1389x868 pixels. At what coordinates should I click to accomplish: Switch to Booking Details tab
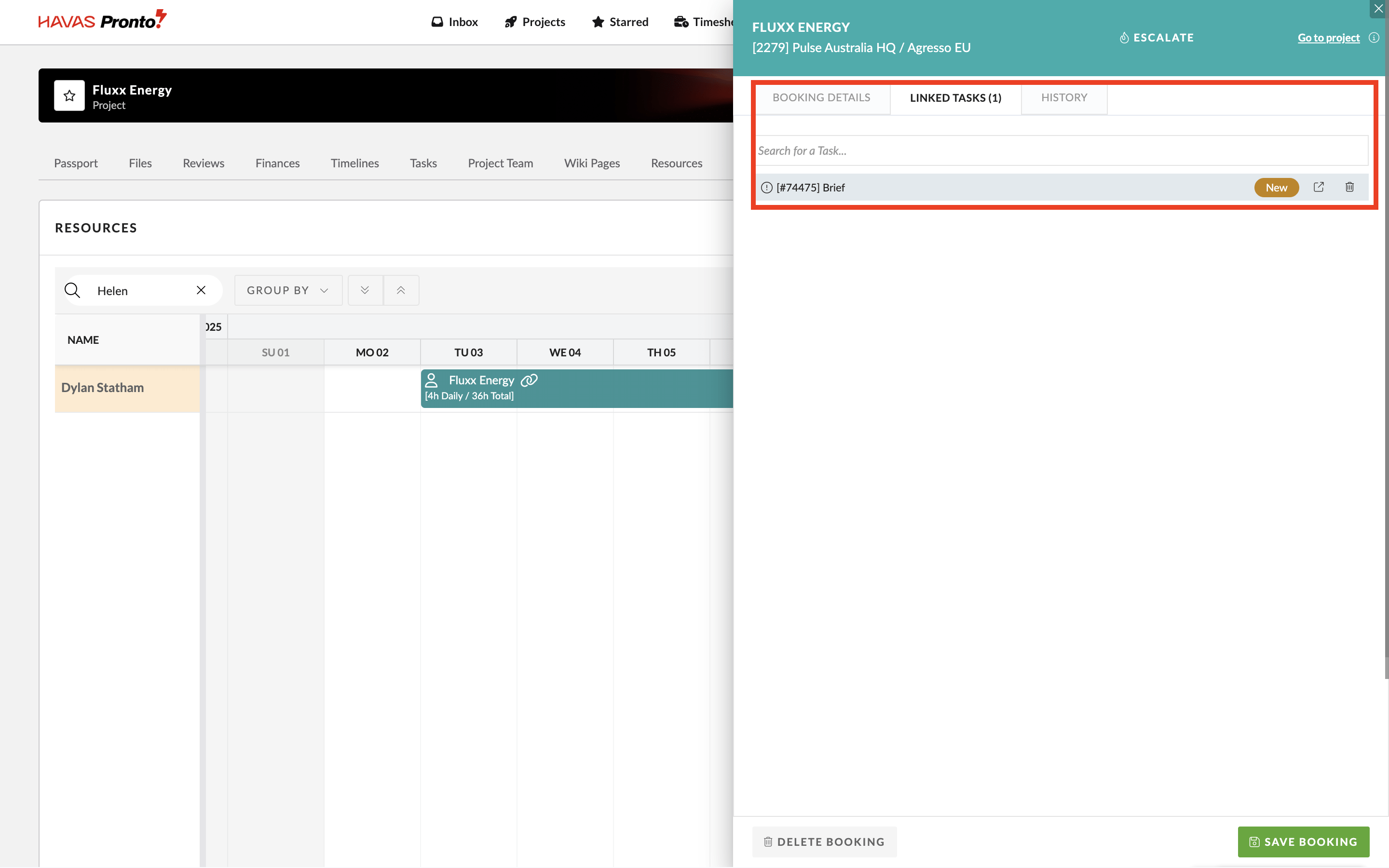(821, 97)
